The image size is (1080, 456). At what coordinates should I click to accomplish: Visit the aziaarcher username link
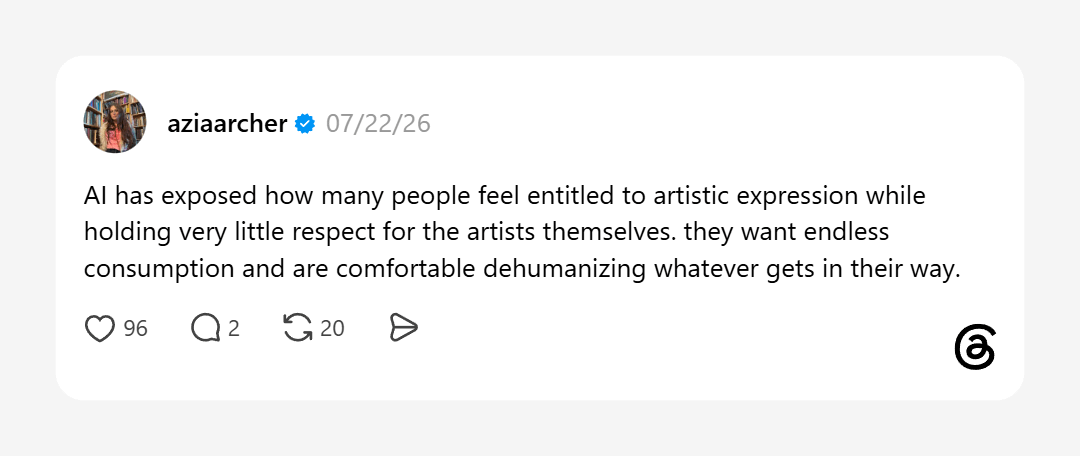coord(227,124)
